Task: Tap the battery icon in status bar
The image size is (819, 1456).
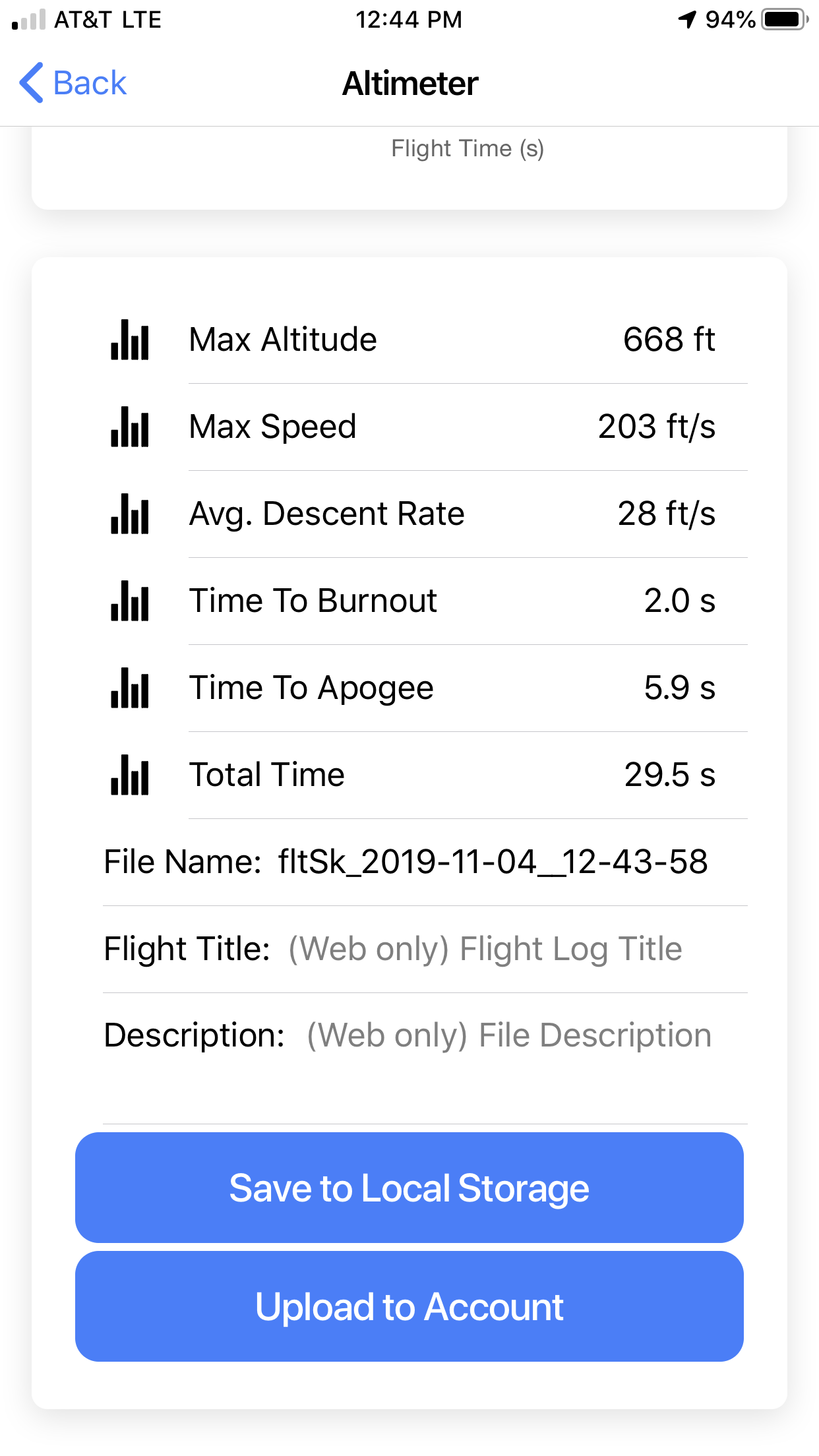Action: click(x=784, y=19)
